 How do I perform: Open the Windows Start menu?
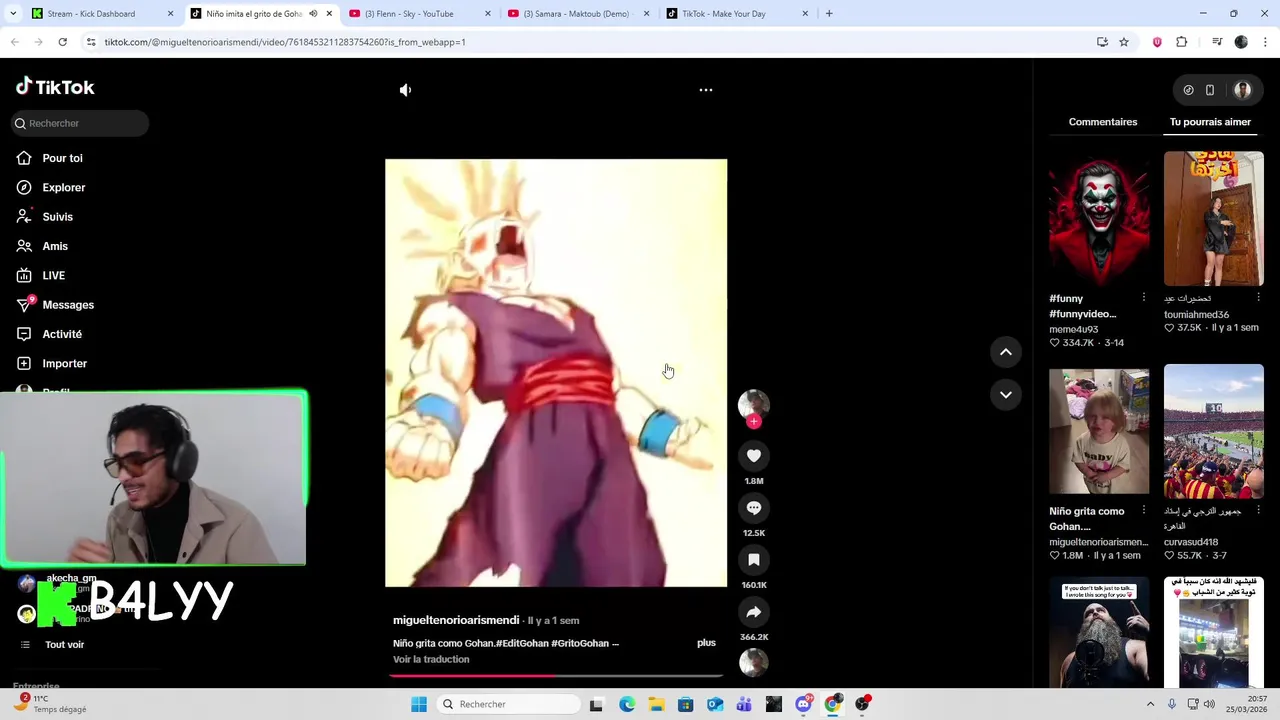click(419, 704)
